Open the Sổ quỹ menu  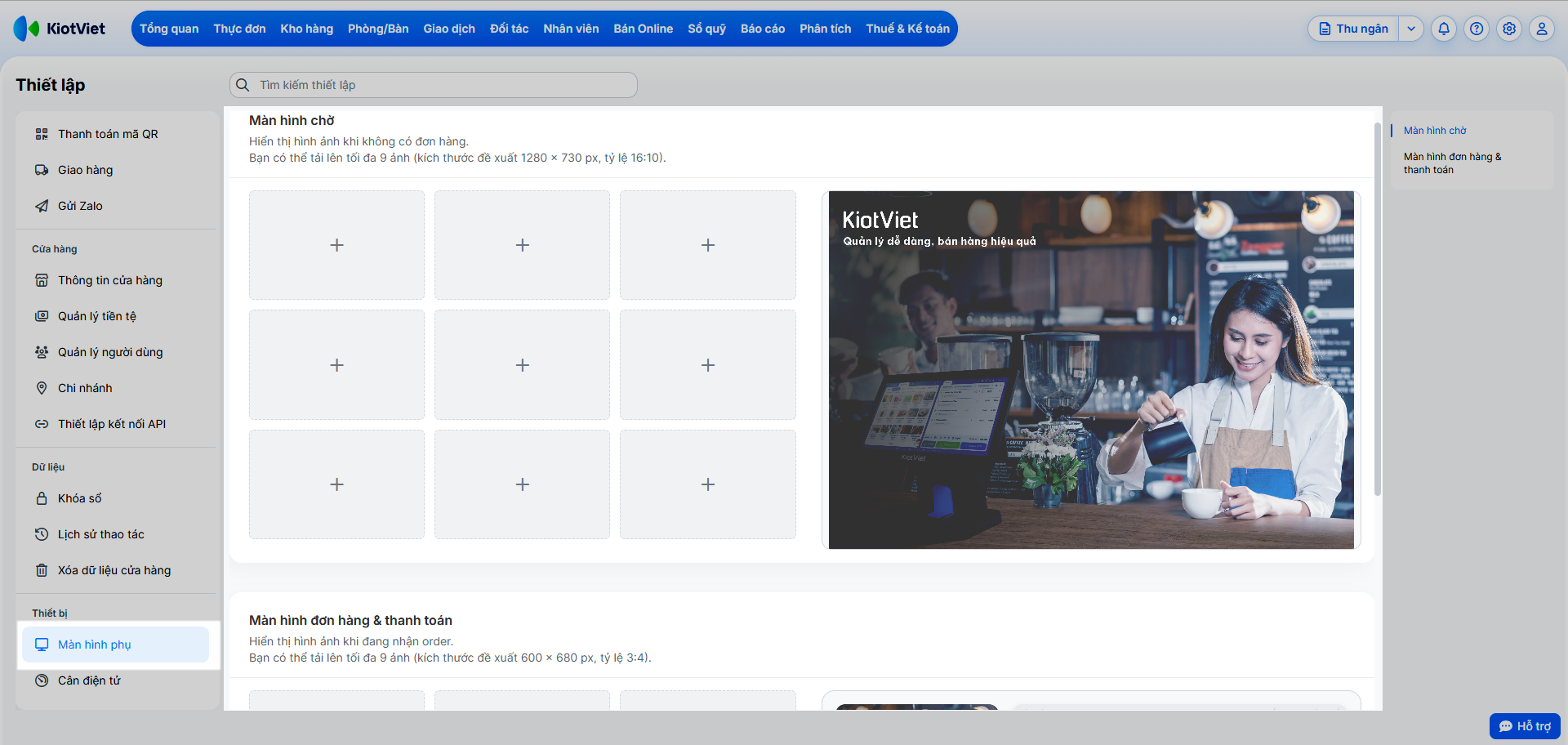707,29
